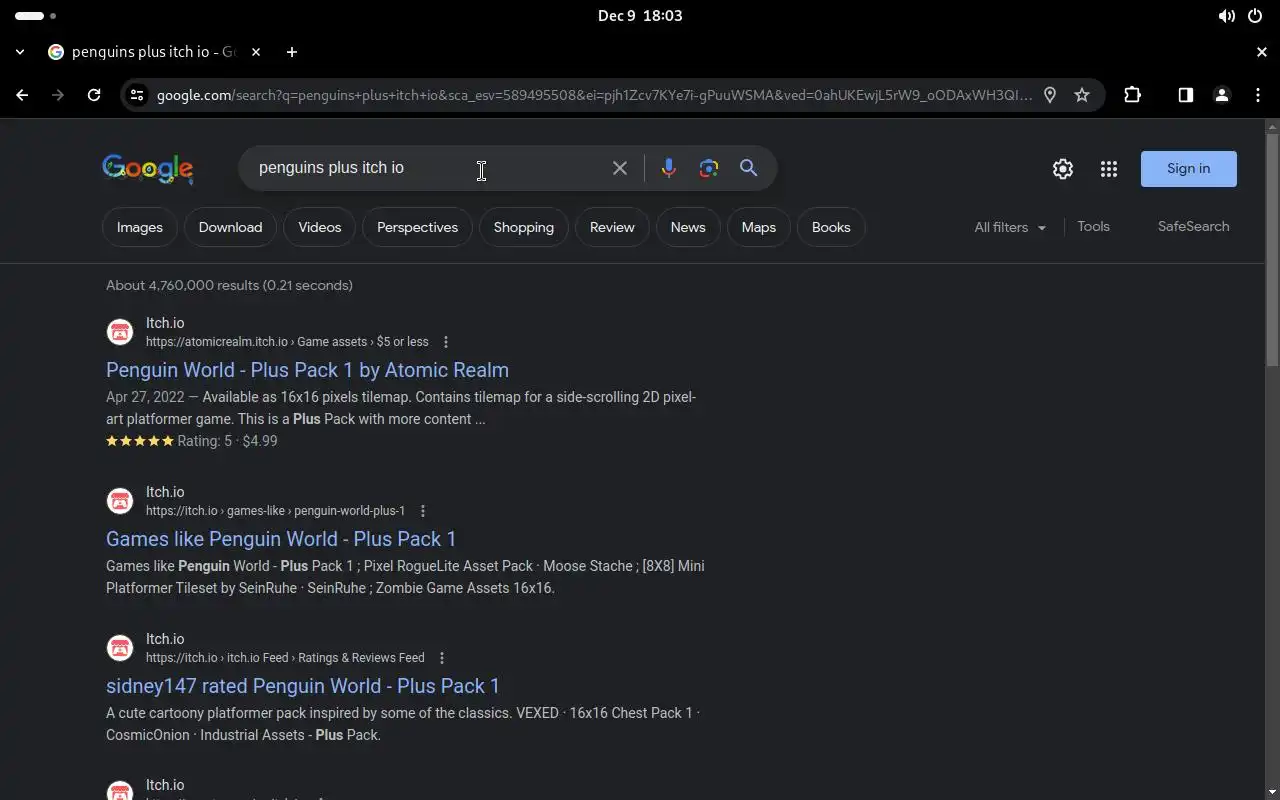The image size is (1280, 800).
Task: Bookmark this page with the star icon
Action: coord(1082,95)
